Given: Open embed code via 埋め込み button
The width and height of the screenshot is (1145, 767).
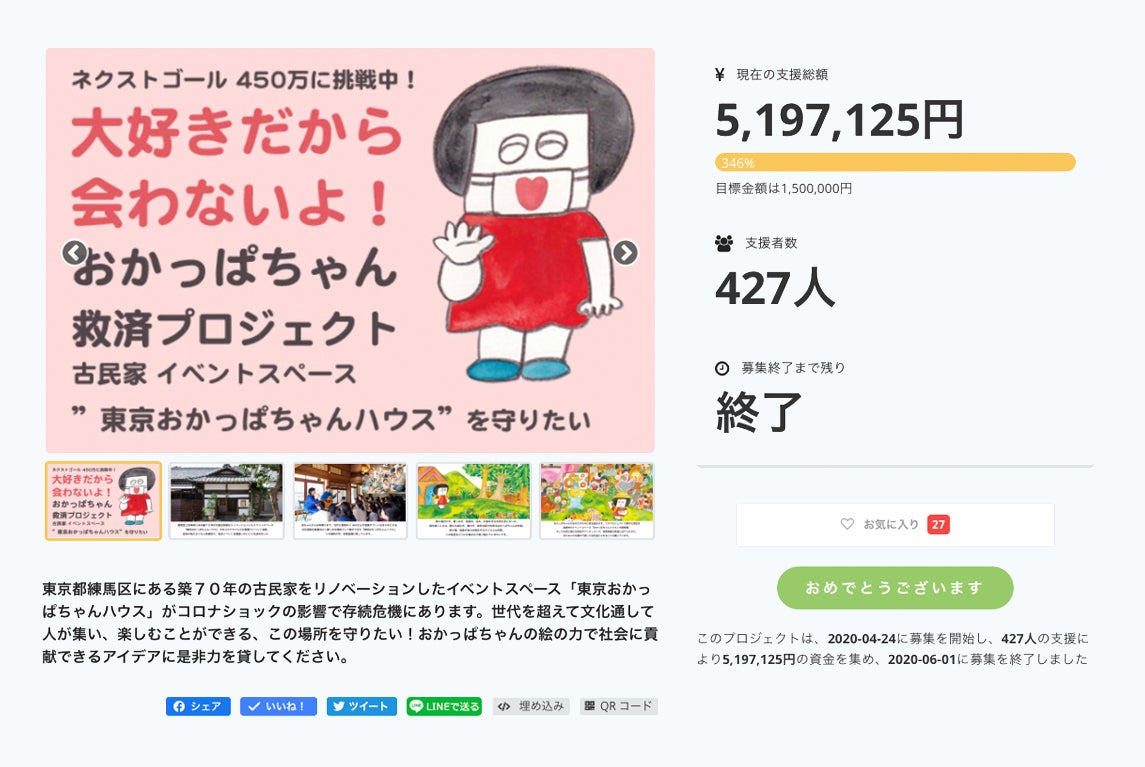Looking at the screenshot, I should [x=531, y=706].
